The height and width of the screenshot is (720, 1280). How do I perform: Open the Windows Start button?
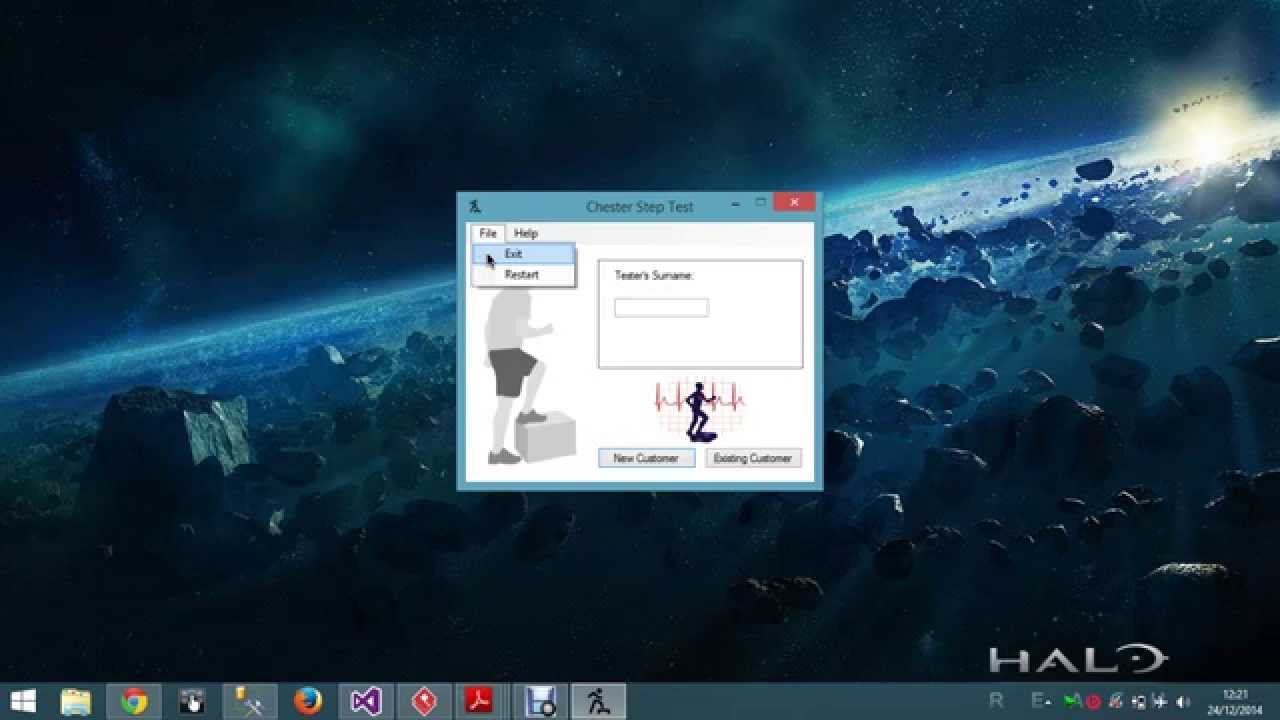23,702
